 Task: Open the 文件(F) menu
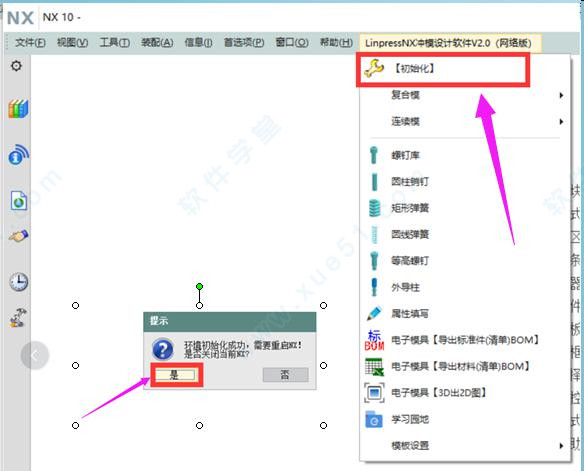click(x=30, y=43)
